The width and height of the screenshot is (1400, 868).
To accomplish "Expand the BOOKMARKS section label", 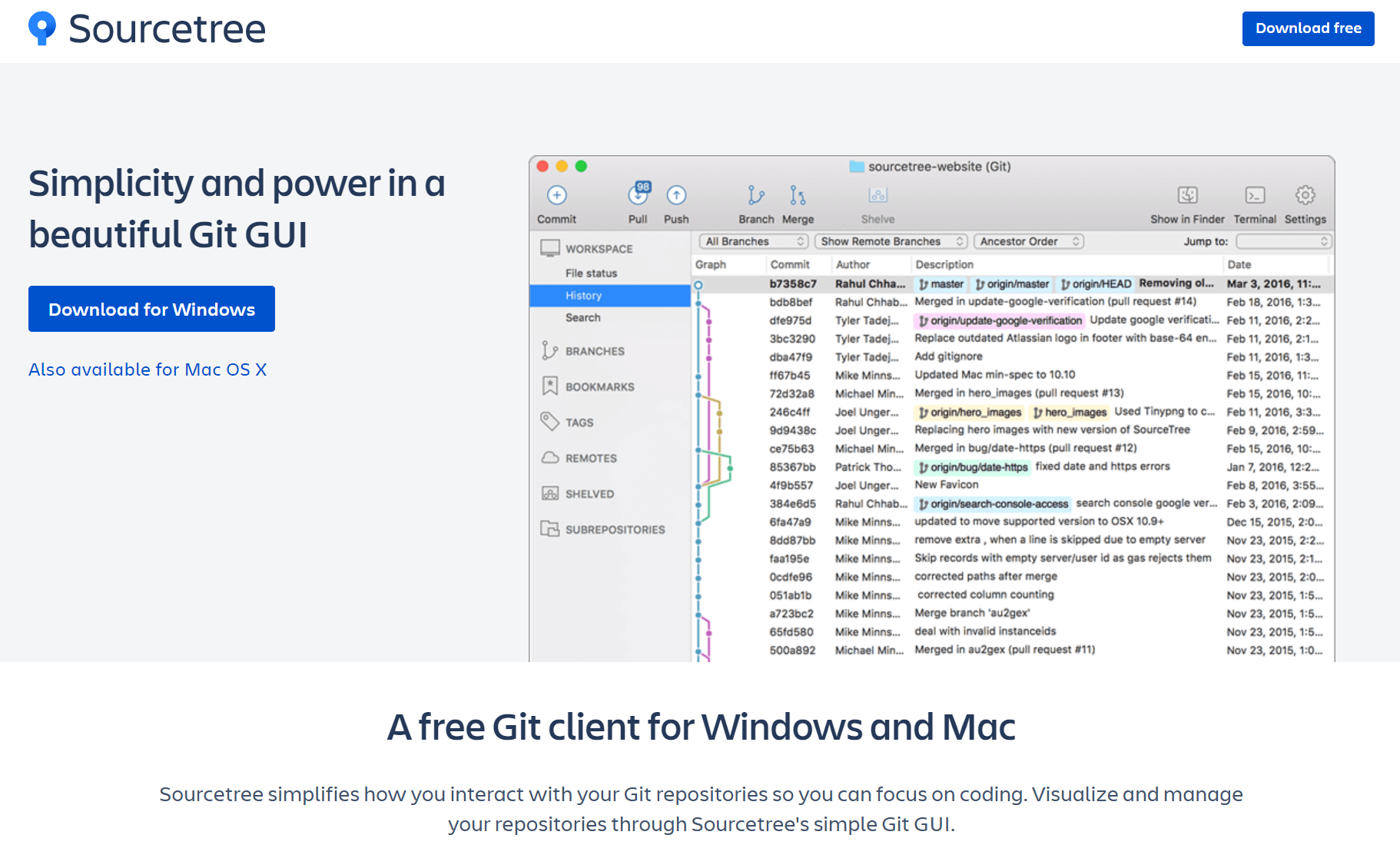I will click(x=600, y=386).
